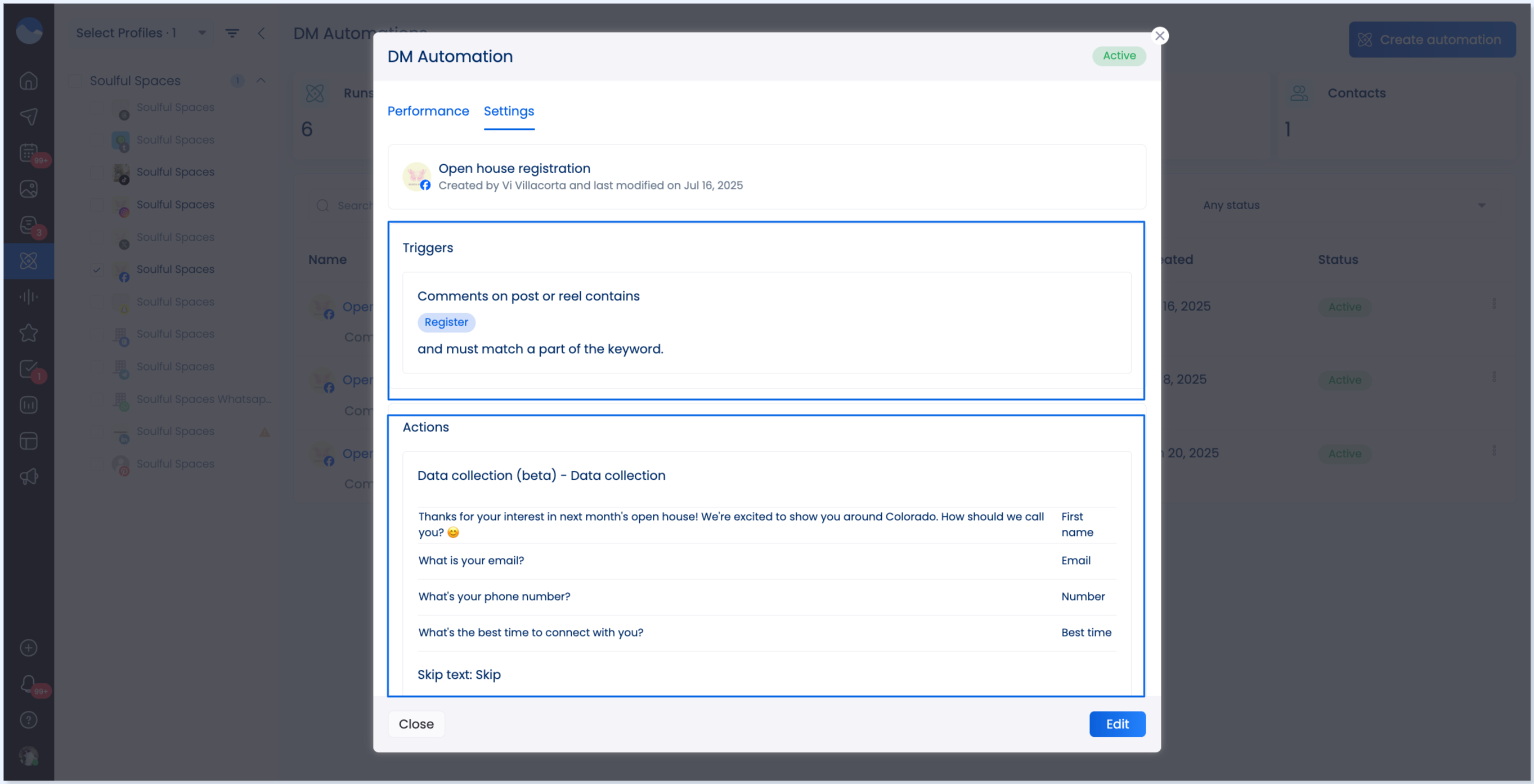Screen dimensions: 1534x784
Task: Click the Open house registration profile avatar
Action: tap(416, 177)
